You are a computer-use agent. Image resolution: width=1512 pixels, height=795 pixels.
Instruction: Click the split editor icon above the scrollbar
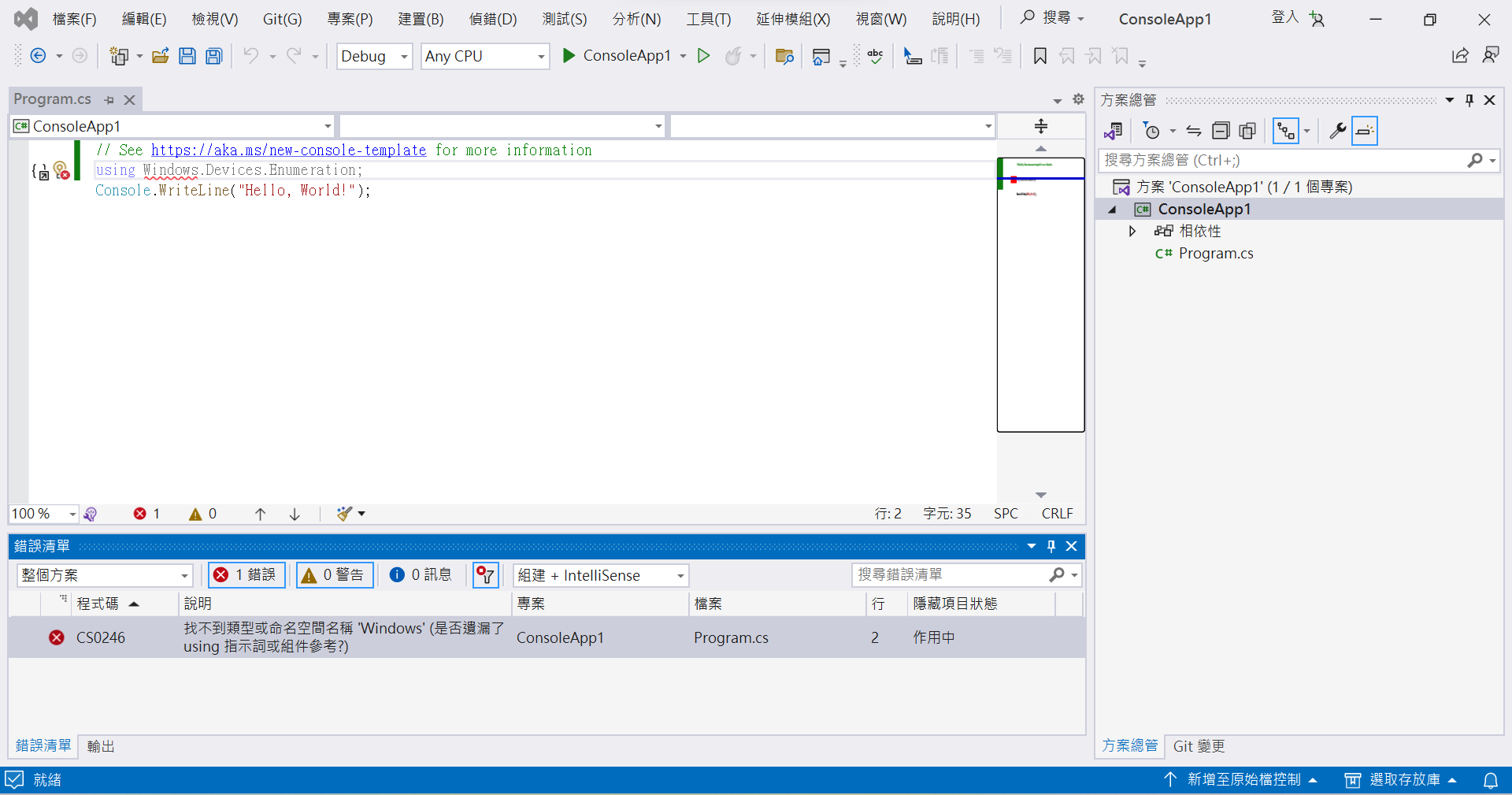1041,126
